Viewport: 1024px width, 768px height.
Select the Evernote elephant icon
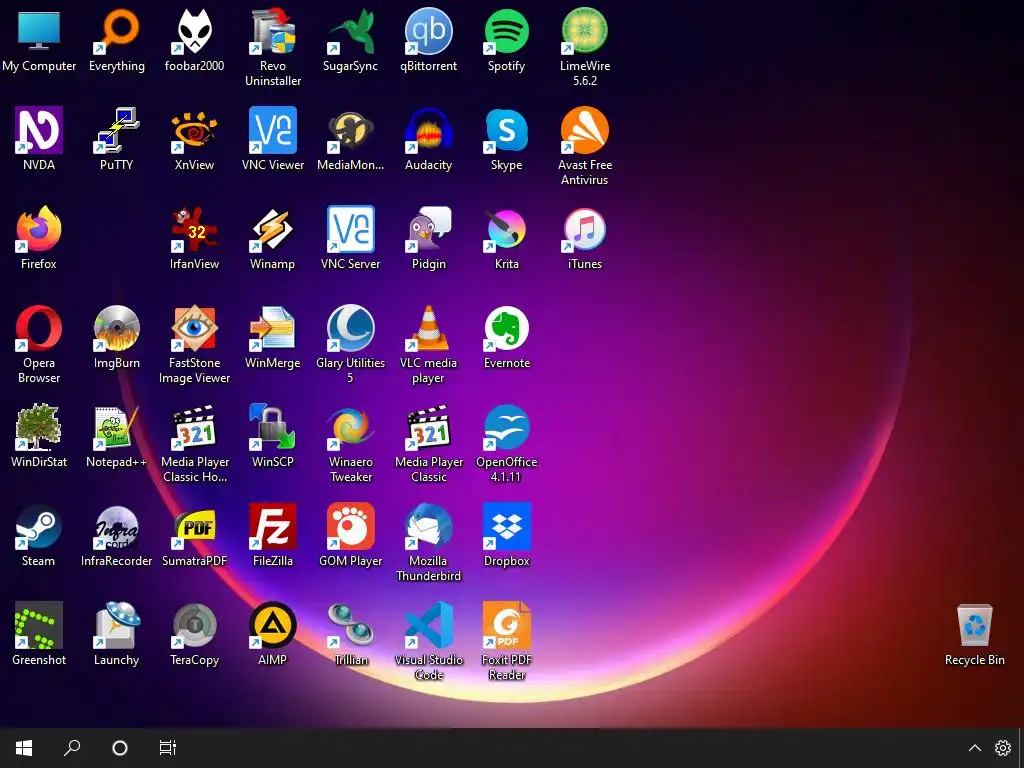tap(506, 328)
